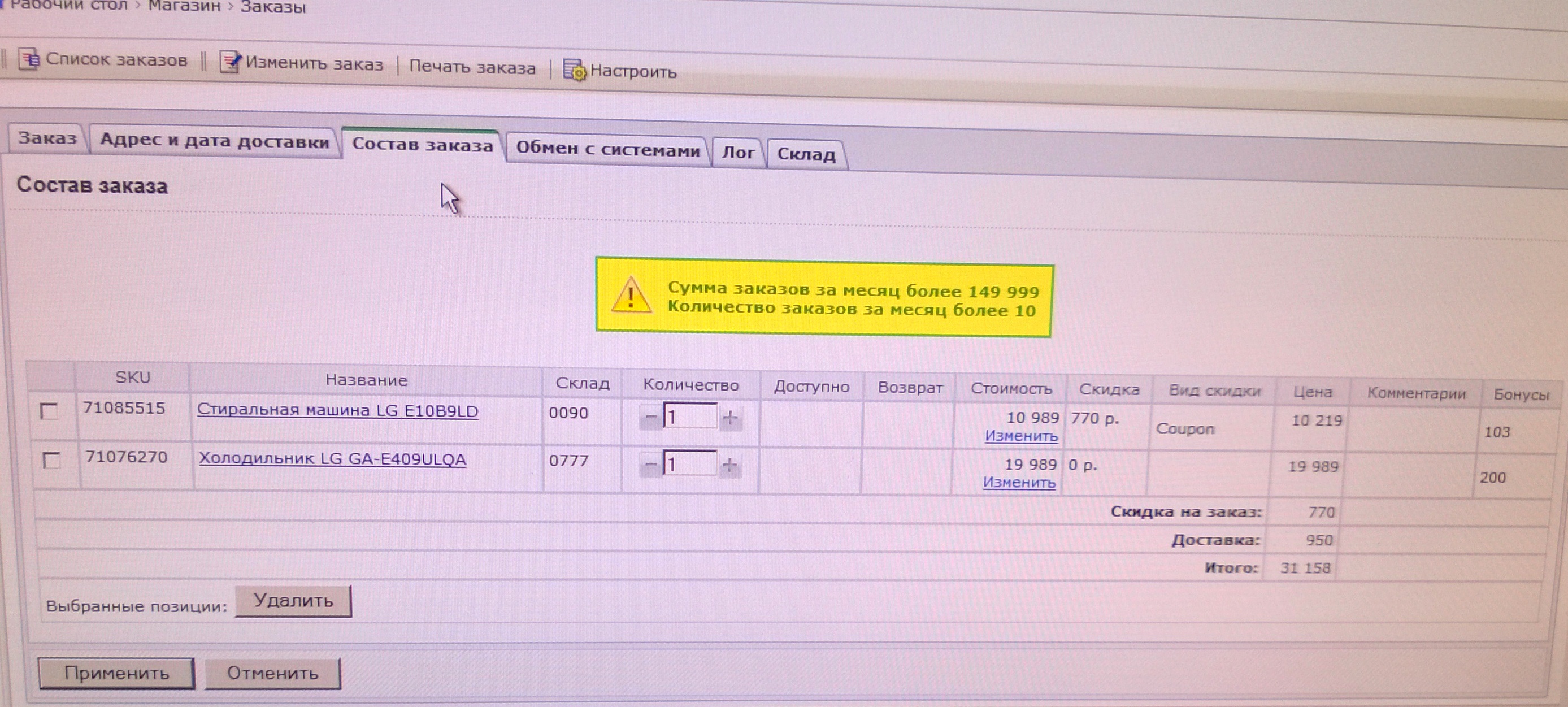Focus the quantity field for the refrigerator
1568x707 pixels.
pos(690,464)
